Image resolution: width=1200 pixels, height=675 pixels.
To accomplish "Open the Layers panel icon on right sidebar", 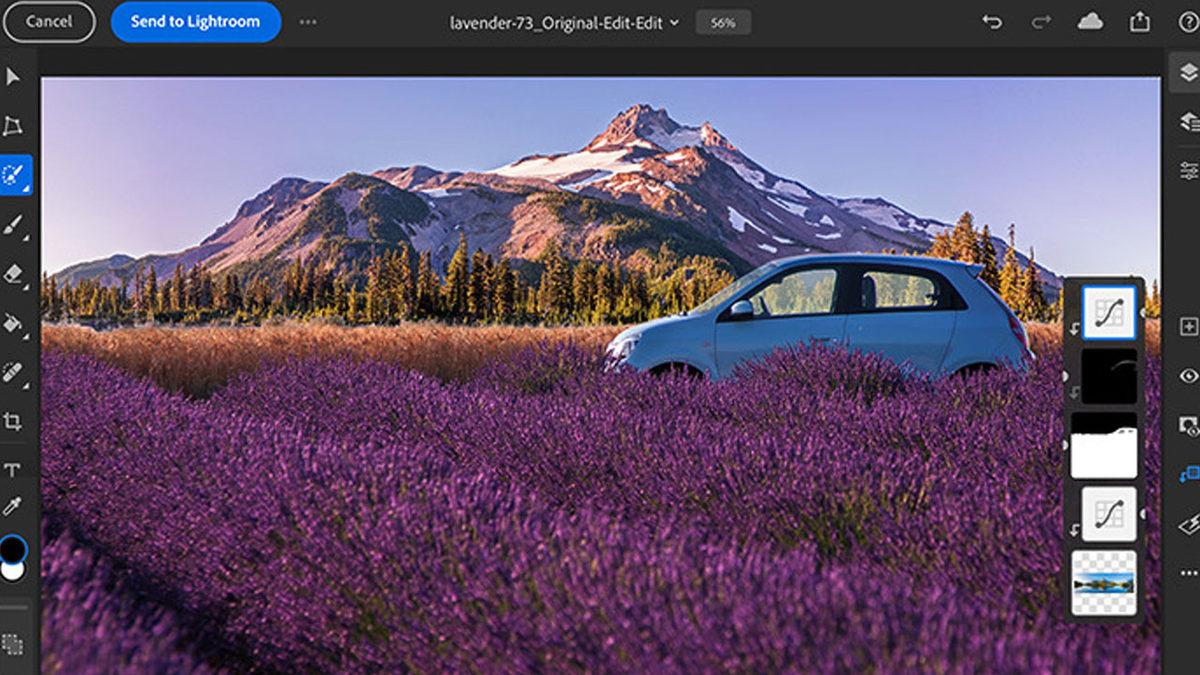I will pyautogui.click(x=1186, y=70).
